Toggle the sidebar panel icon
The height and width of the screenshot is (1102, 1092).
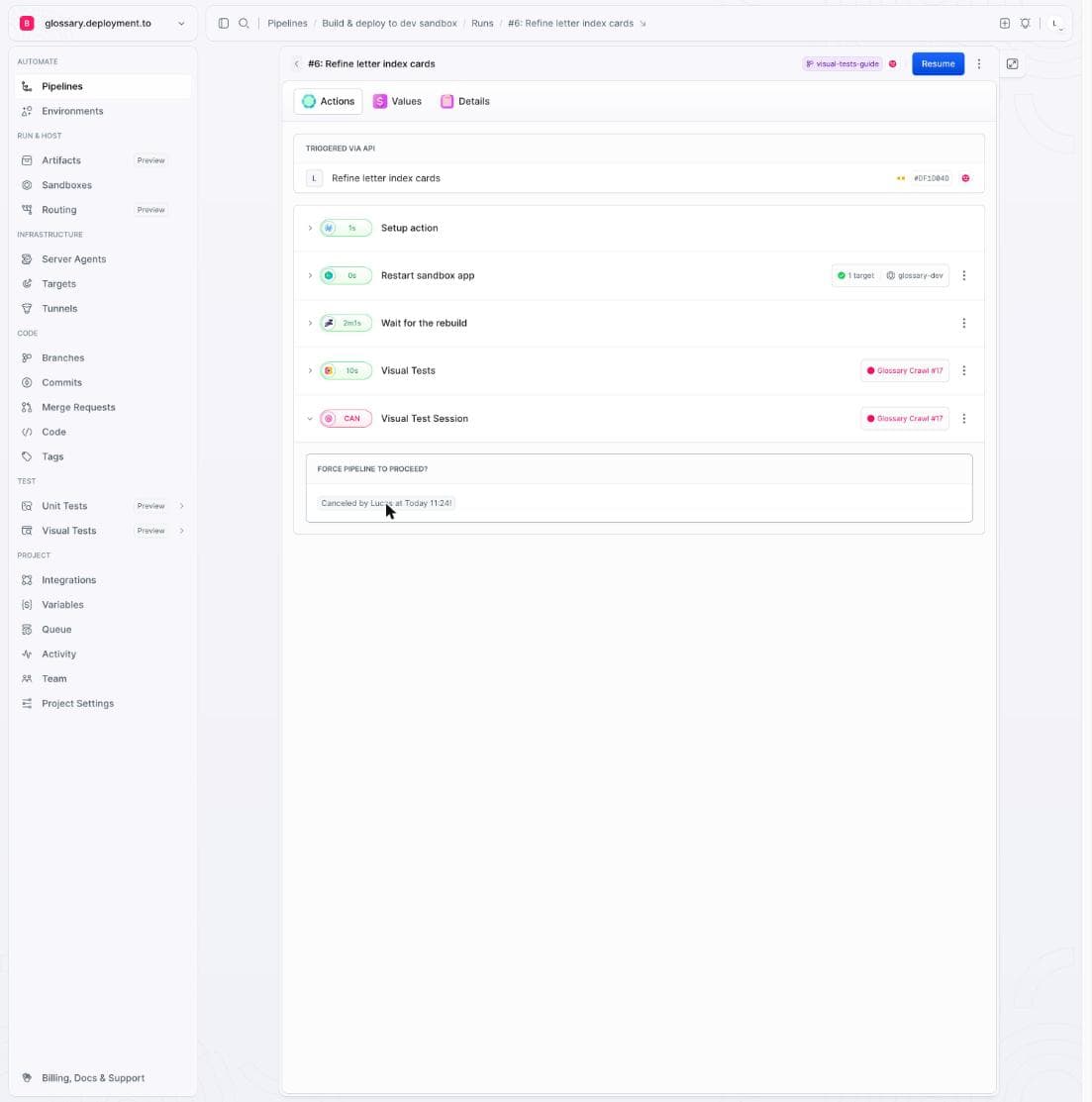(224, 23)
